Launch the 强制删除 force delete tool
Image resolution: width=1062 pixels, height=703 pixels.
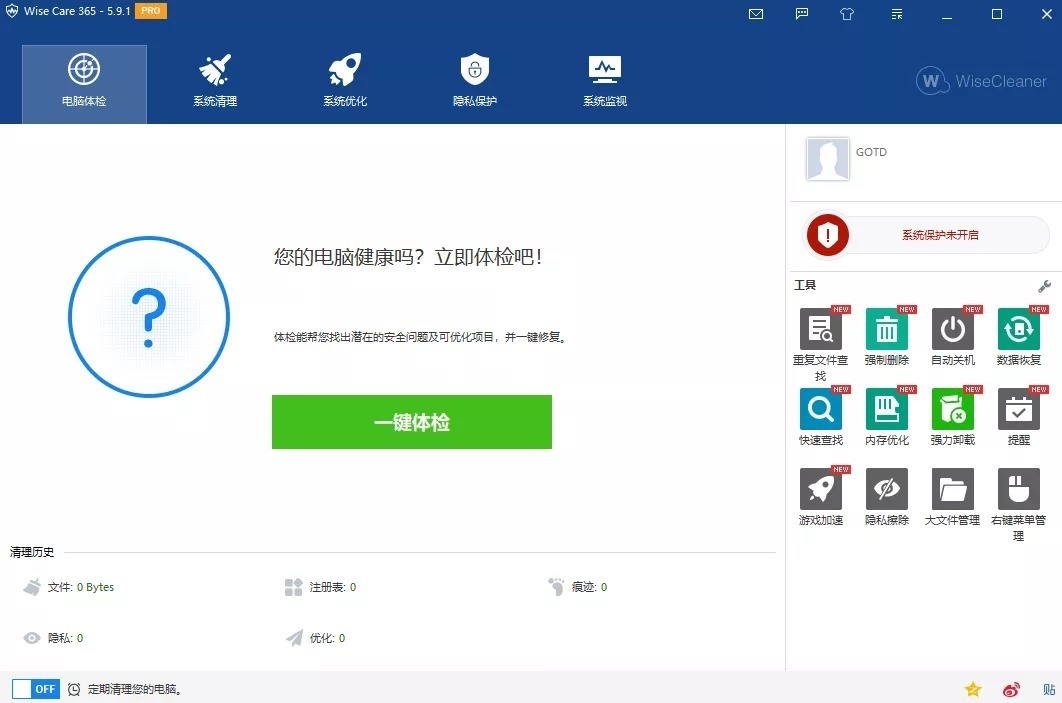click(x=886, y=330)
